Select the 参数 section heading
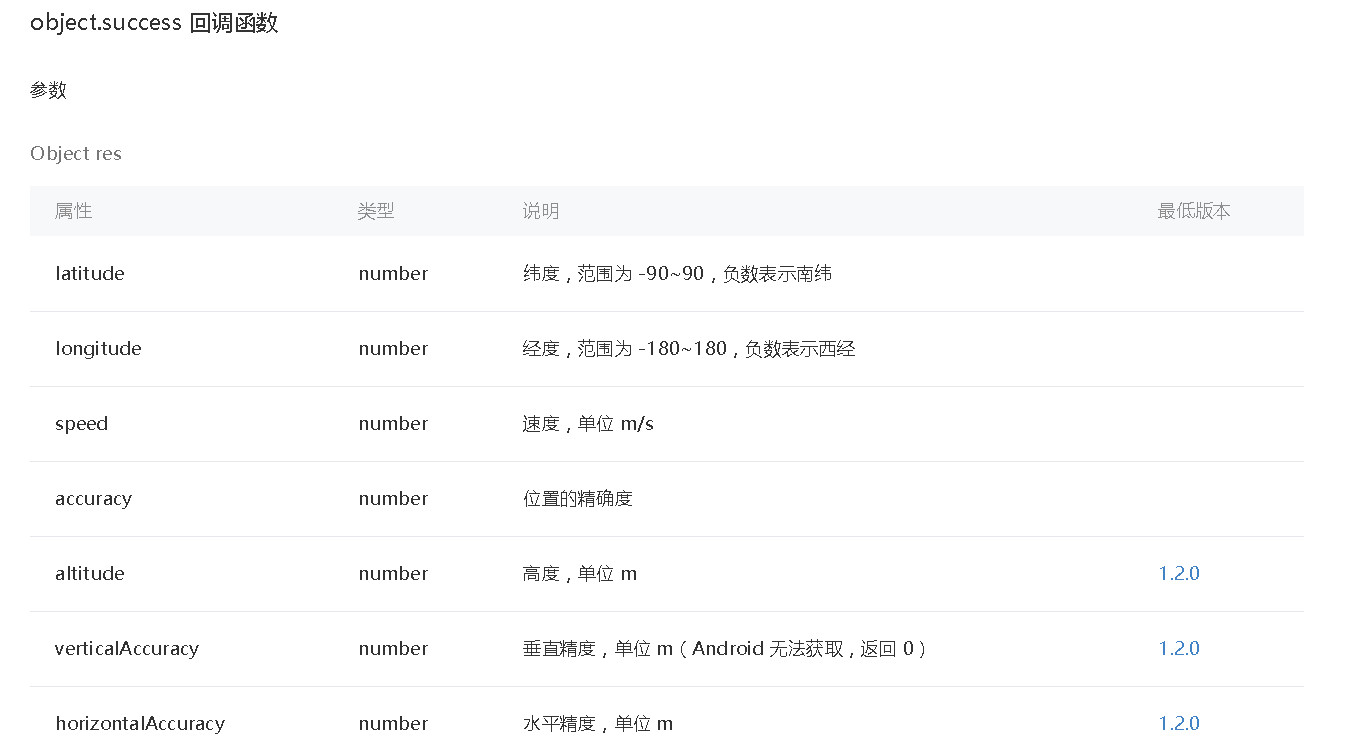The image size is (1346, 749). coord(48,90)
